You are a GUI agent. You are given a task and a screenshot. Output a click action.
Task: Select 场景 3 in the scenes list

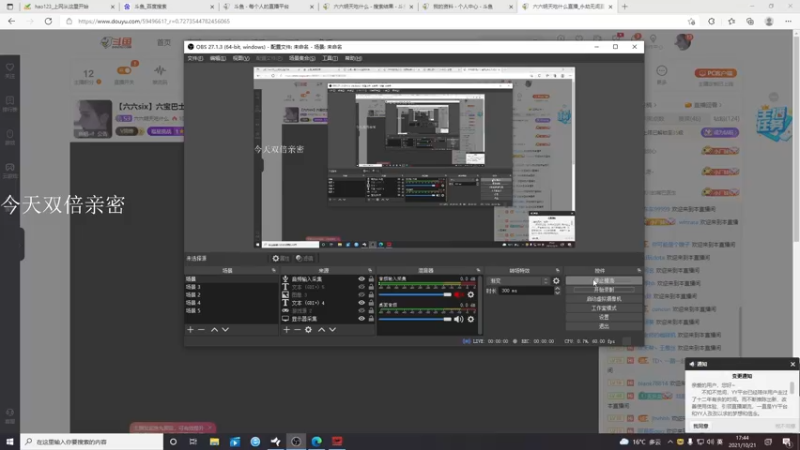click(x=231, y=287)
